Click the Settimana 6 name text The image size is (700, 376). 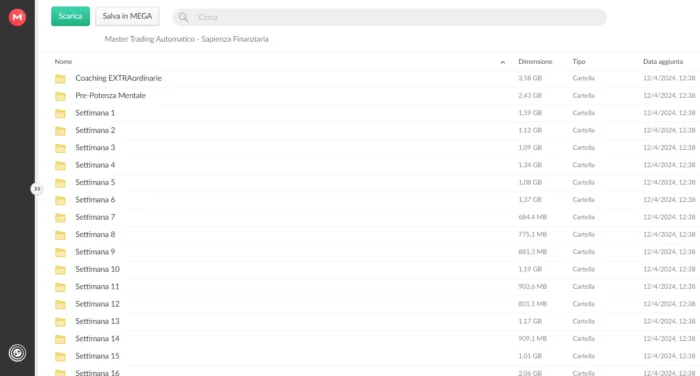click(95, 200)
